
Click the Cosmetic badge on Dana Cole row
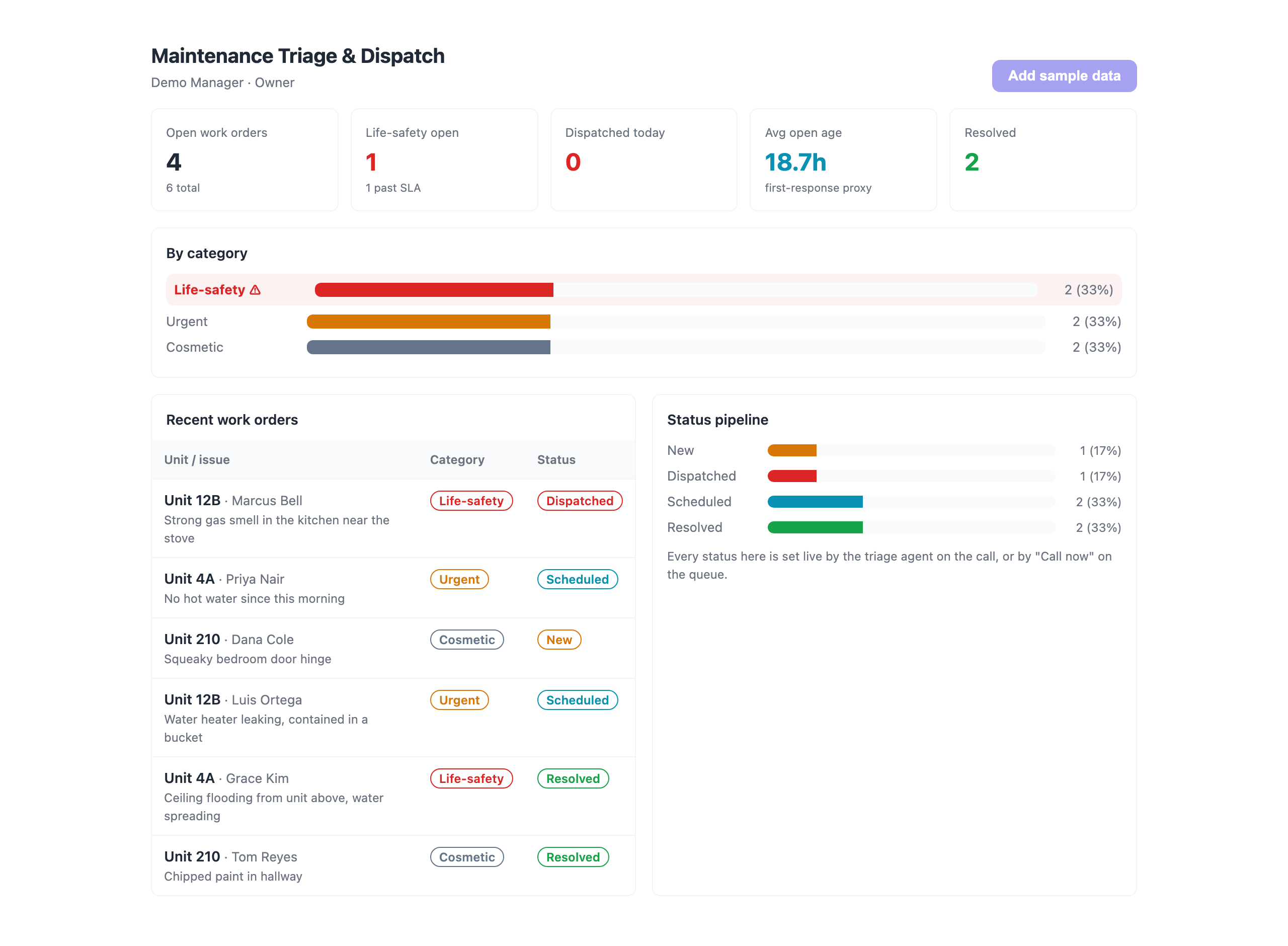pyautogui.click(x=466, y=640)
